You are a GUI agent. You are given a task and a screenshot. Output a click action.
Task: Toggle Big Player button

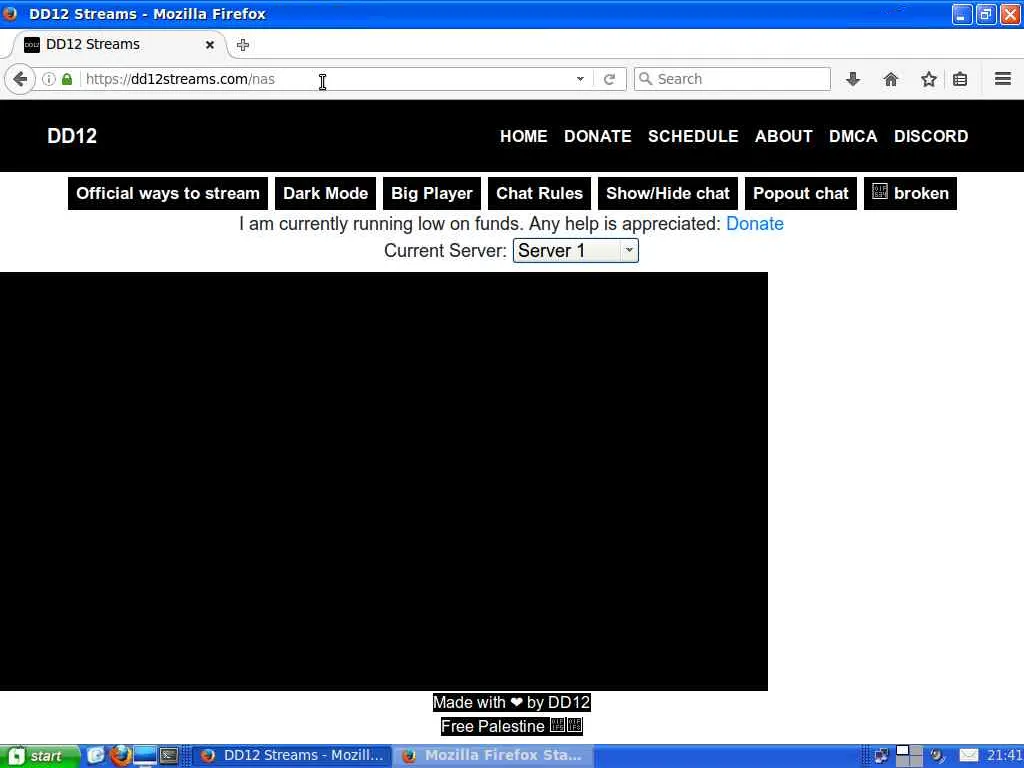[x=432, y=193]
